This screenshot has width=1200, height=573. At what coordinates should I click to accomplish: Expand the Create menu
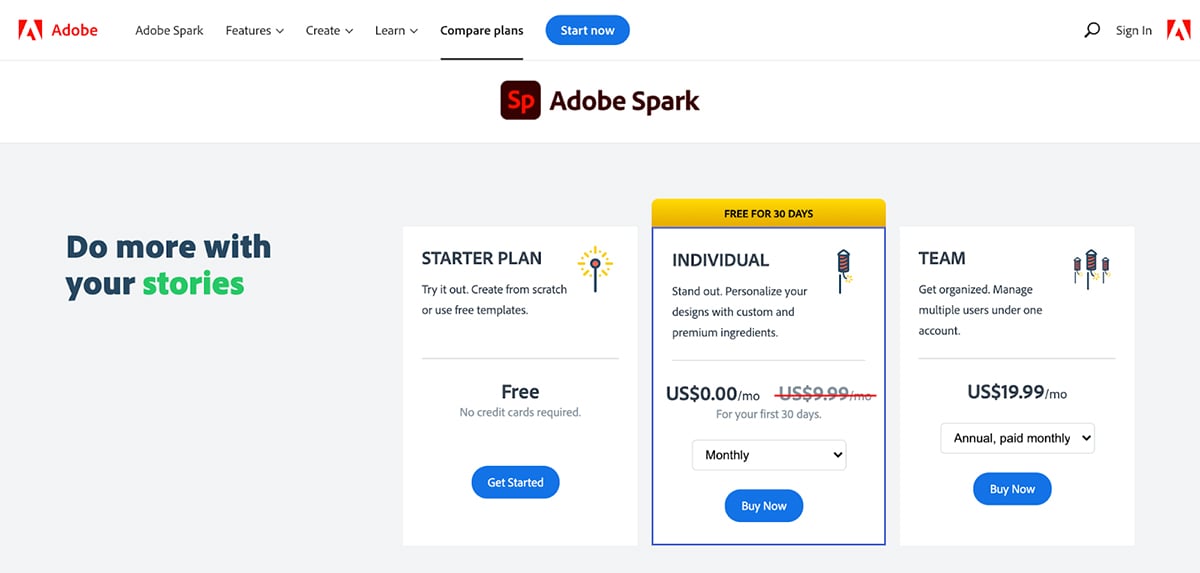(329, 30)
